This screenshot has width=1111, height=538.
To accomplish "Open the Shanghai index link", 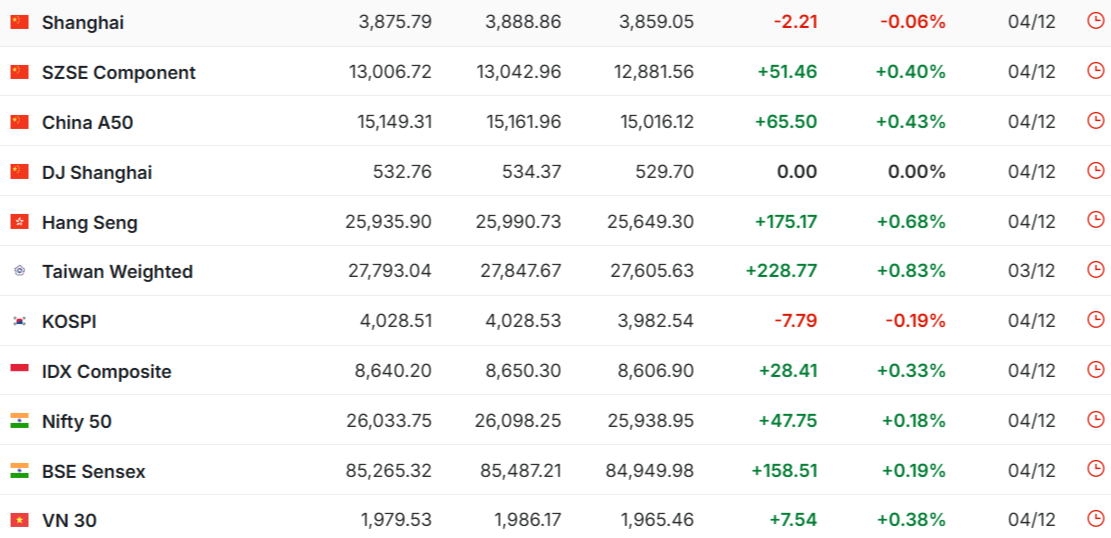I will tap(83, 22).
